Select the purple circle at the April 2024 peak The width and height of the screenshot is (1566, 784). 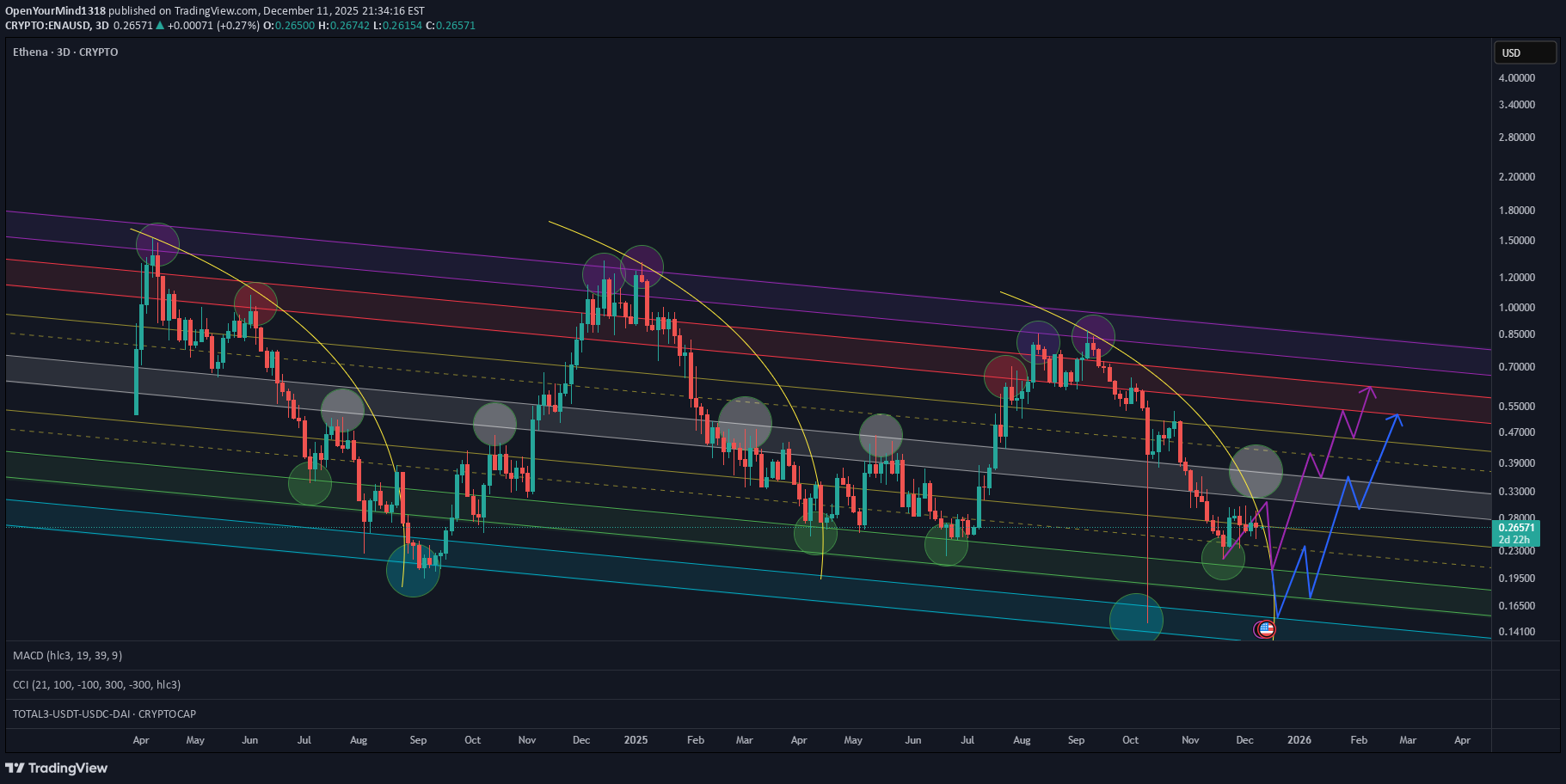coord(157,244)
